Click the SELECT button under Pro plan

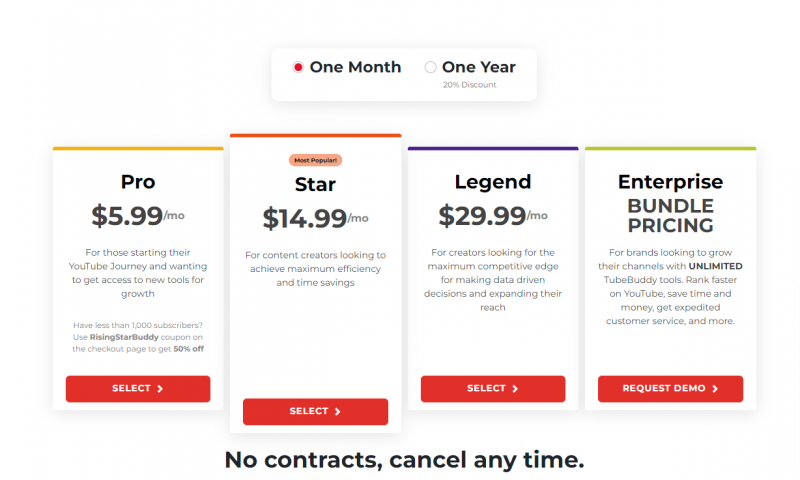[138, 389]
